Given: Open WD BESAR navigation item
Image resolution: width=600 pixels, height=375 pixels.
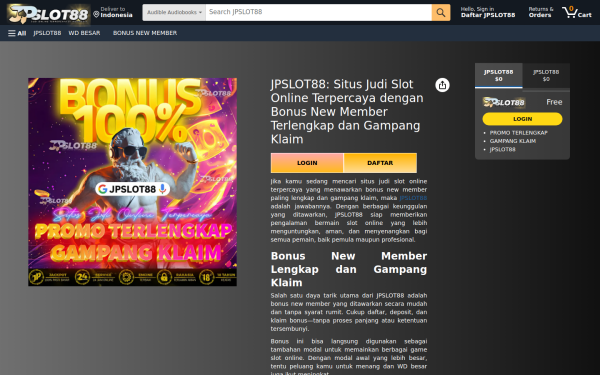Looking at the screenshot, I should [84, 33].
